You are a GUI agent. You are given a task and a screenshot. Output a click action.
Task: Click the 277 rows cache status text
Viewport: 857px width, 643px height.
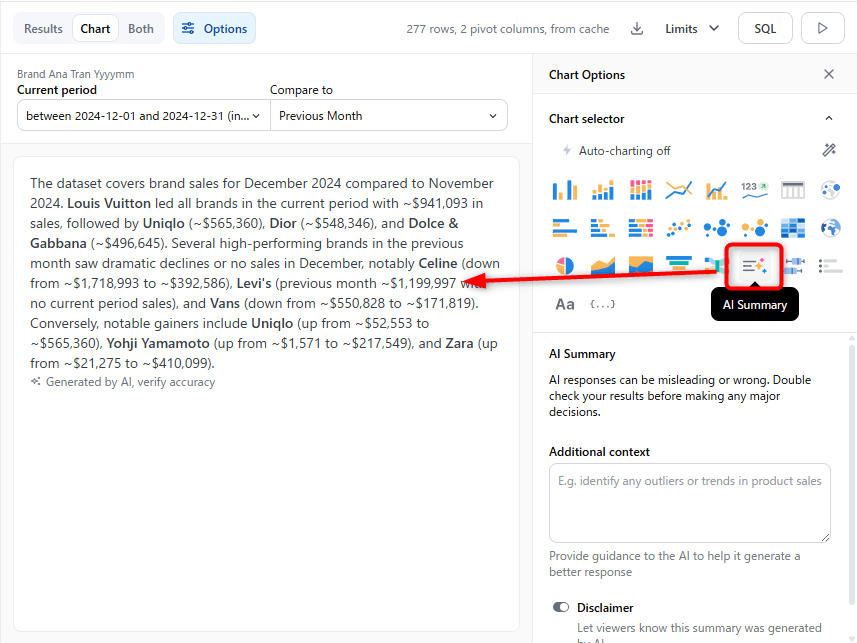pos(508,29)
